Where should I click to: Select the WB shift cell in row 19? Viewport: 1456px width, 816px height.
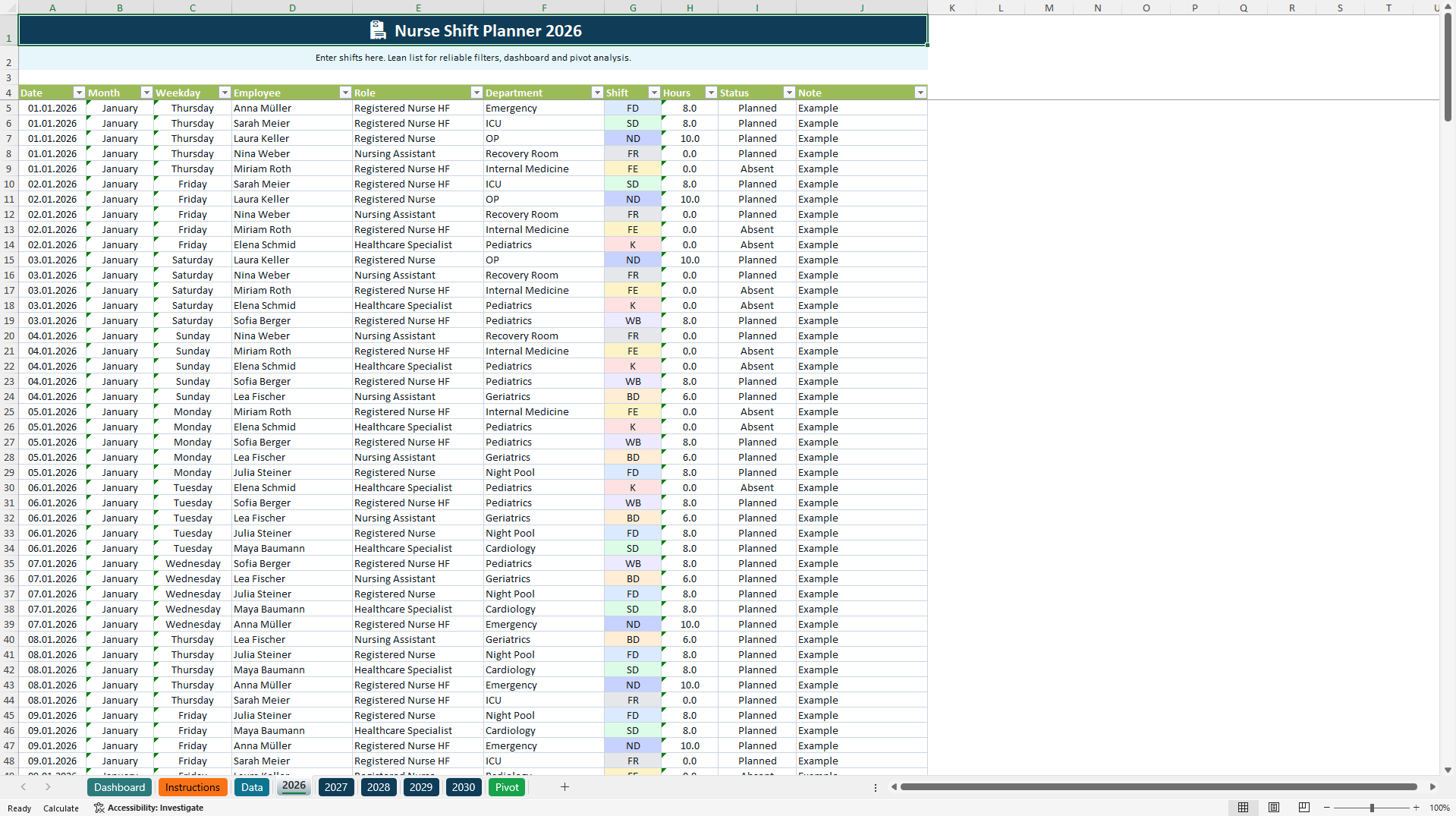[633, 320]
